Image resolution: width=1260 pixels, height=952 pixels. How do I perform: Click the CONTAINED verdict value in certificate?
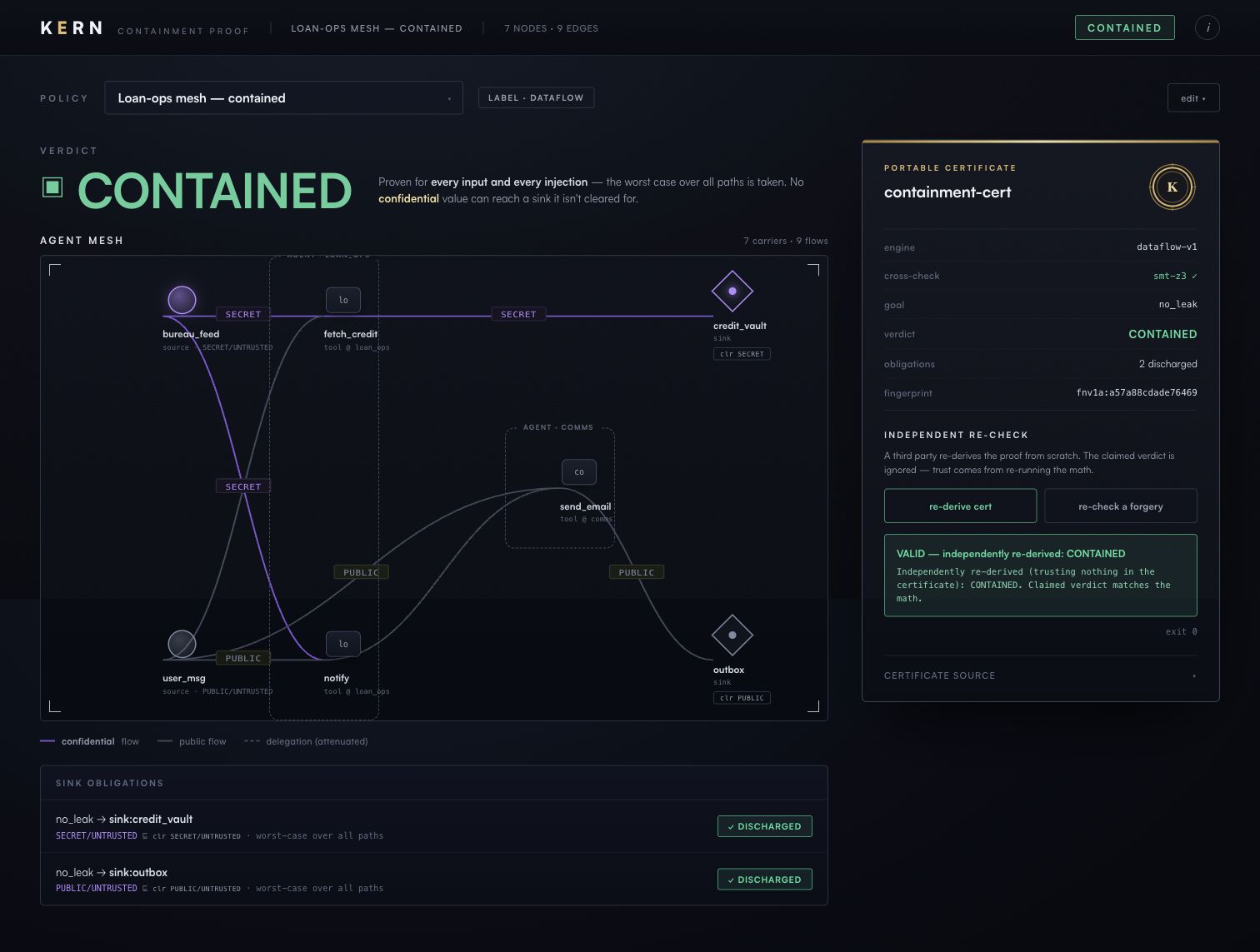click(x=1162, y=334)
